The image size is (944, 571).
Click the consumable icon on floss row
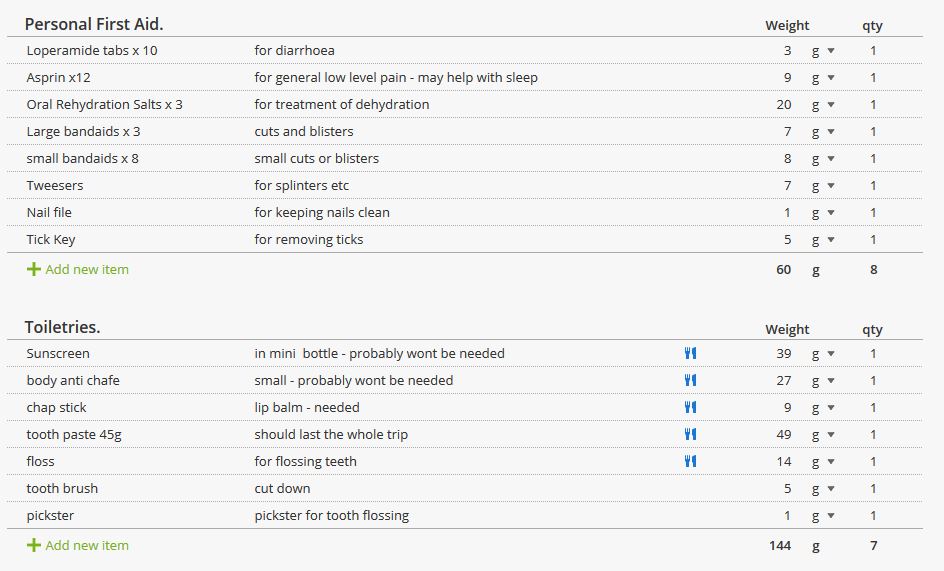pos(690,461)
